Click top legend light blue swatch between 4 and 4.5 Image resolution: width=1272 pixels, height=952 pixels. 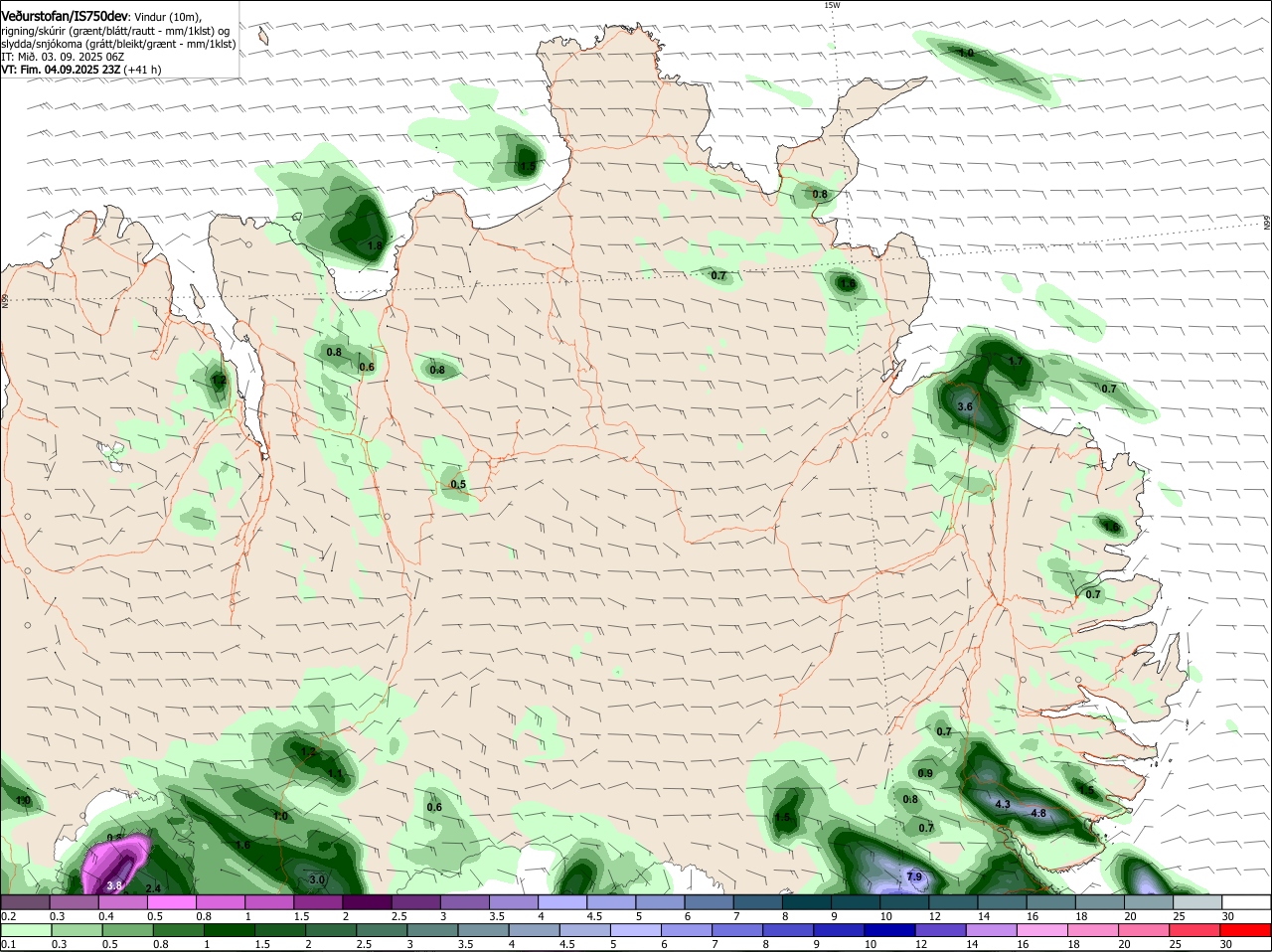coord(562,901)
